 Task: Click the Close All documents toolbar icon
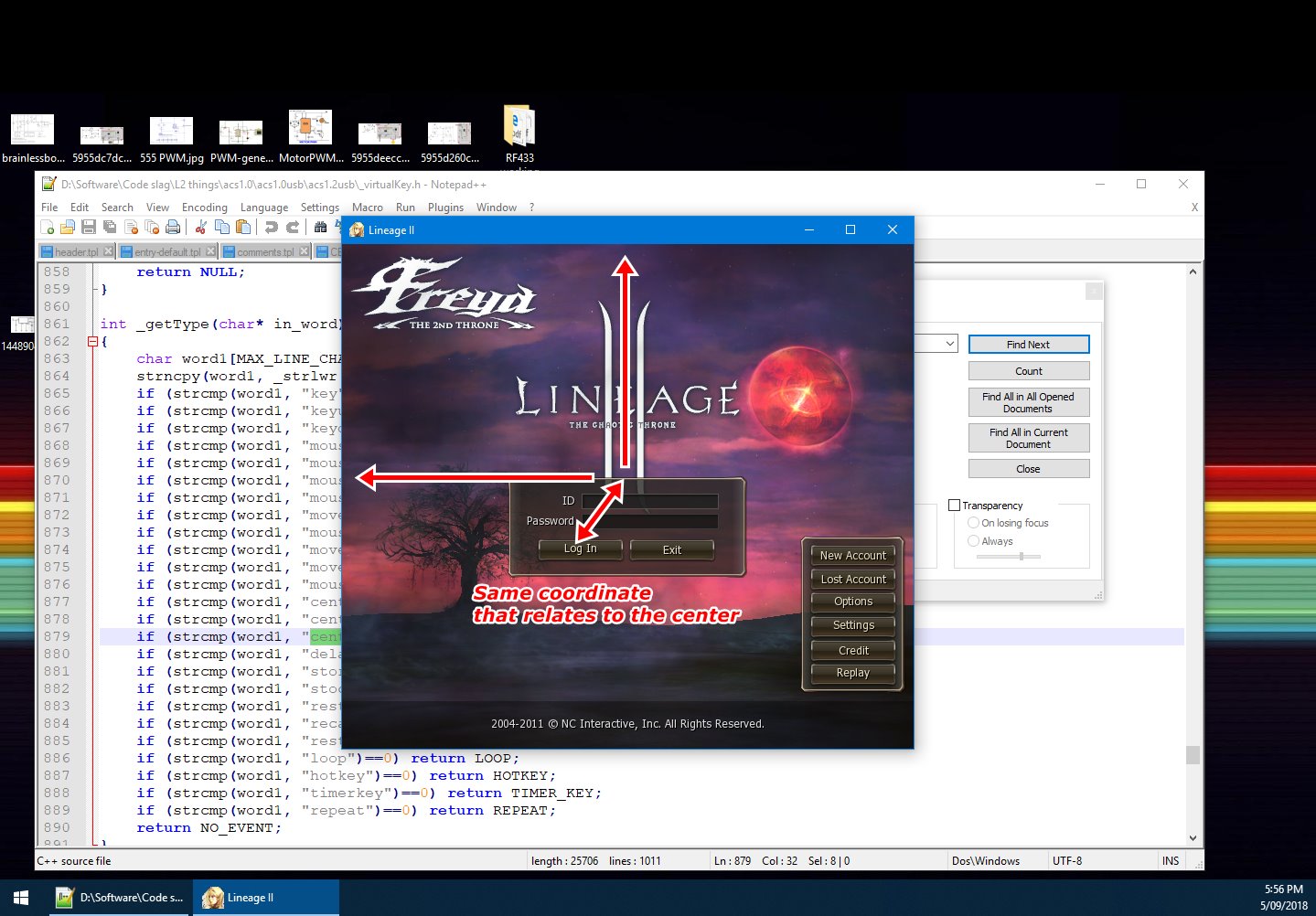tap(152, 228)
